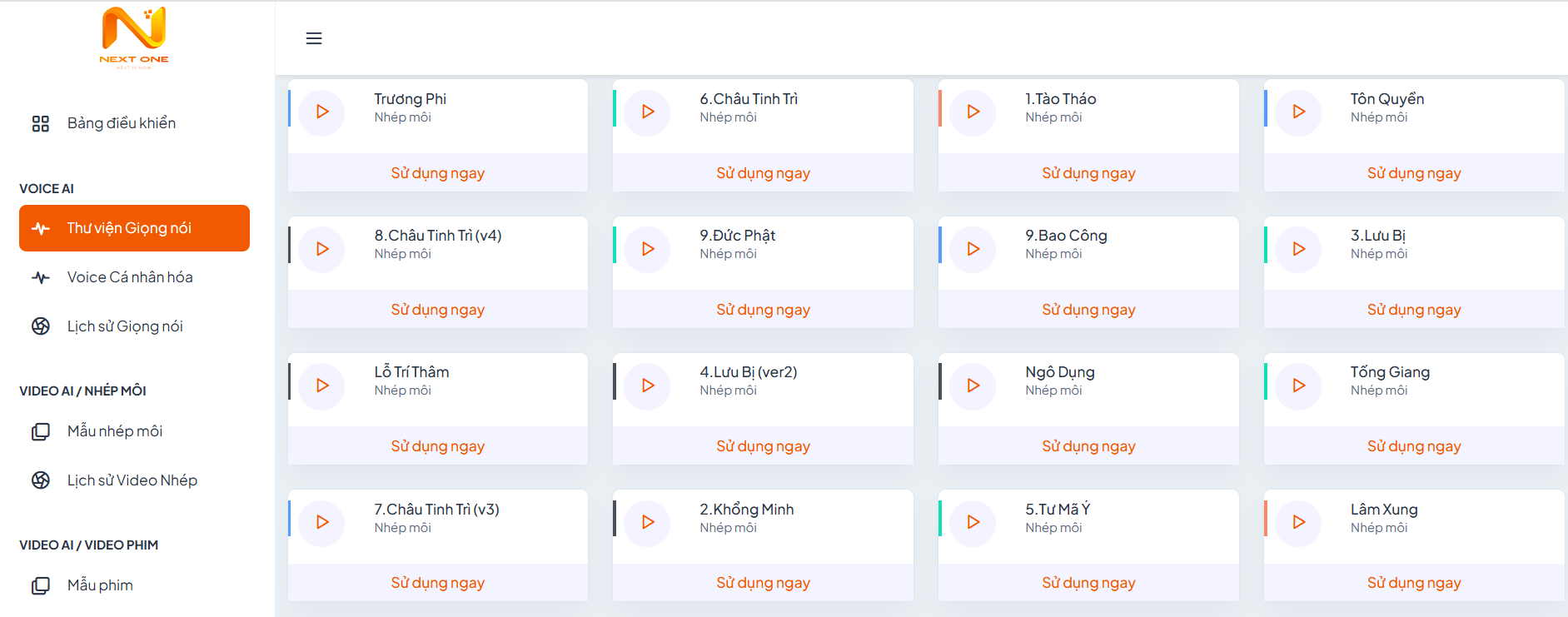Play the Lâm Xung voice sample
The width and height of the screenshot is (1568, 617).
[1298, 522]
